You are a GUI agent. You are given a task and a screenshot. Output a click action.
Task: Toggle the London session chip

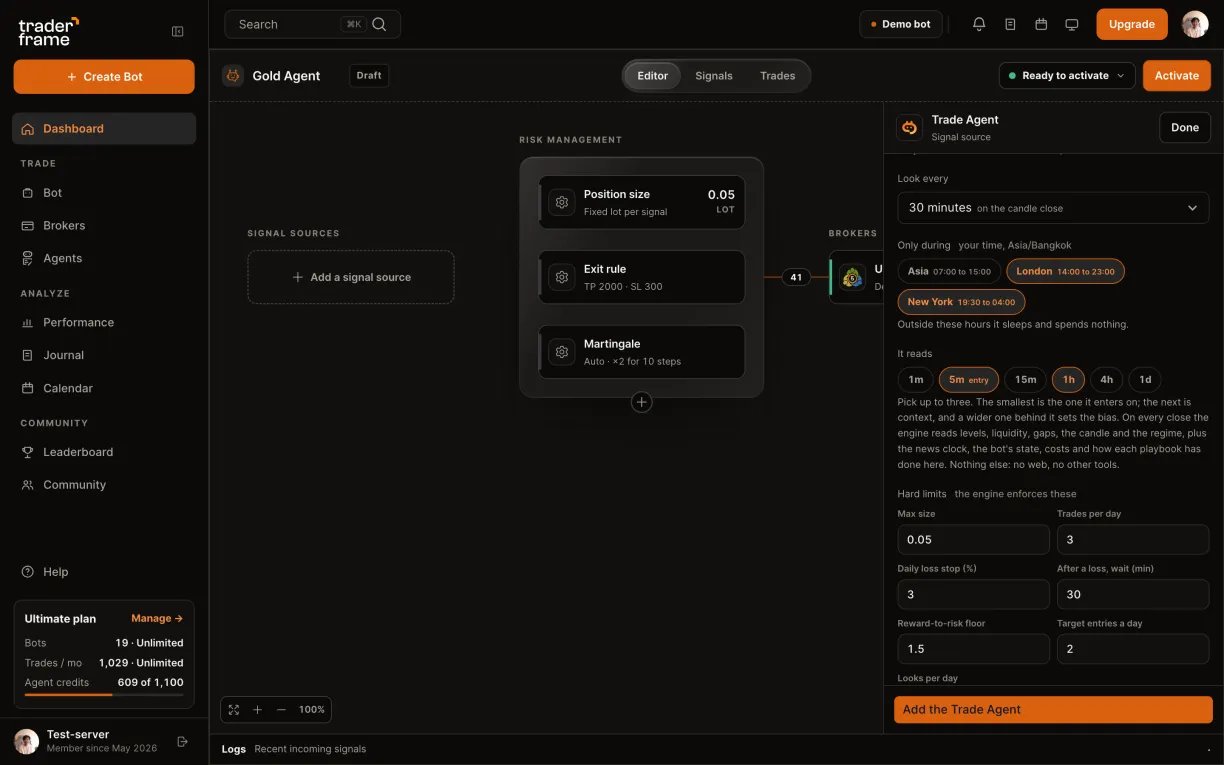coord(1065,271)
